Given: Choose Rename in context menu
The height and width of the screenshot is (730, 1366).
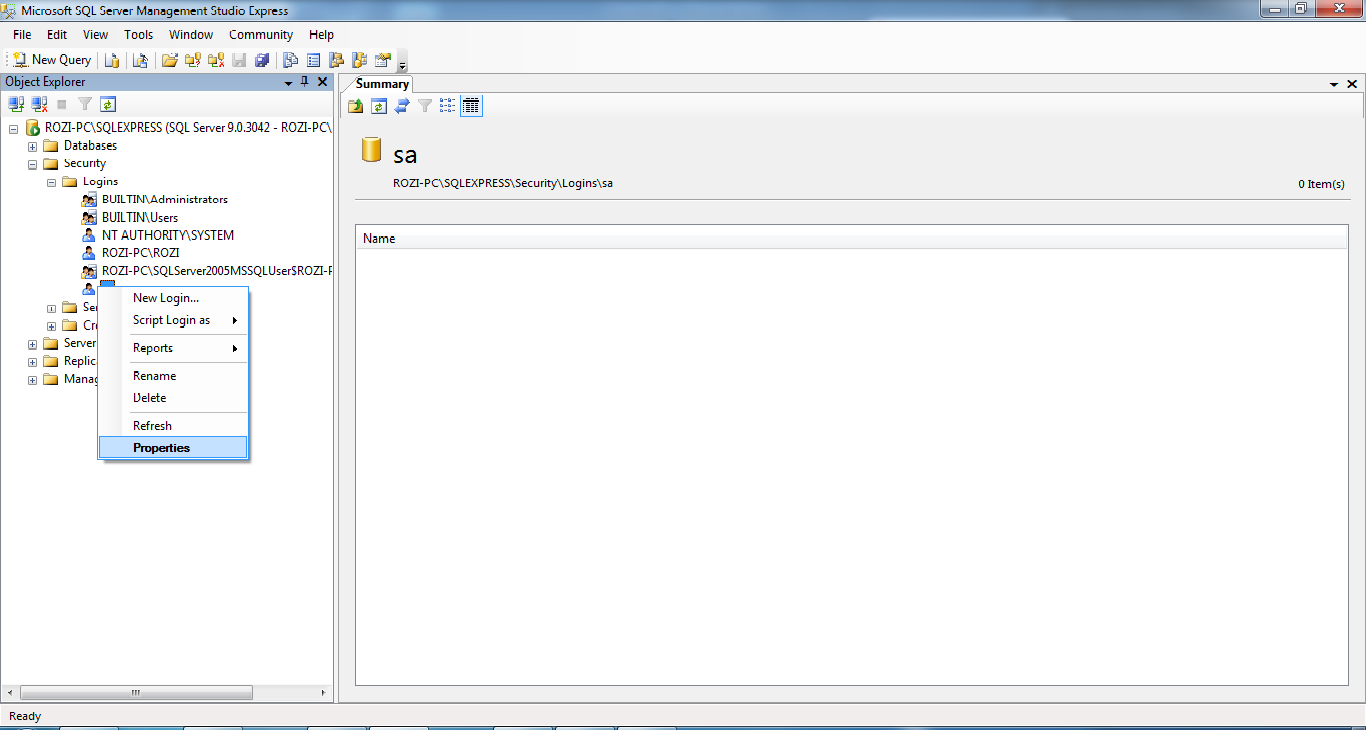Looking at the screenshot, I should [x=173, y=376].
